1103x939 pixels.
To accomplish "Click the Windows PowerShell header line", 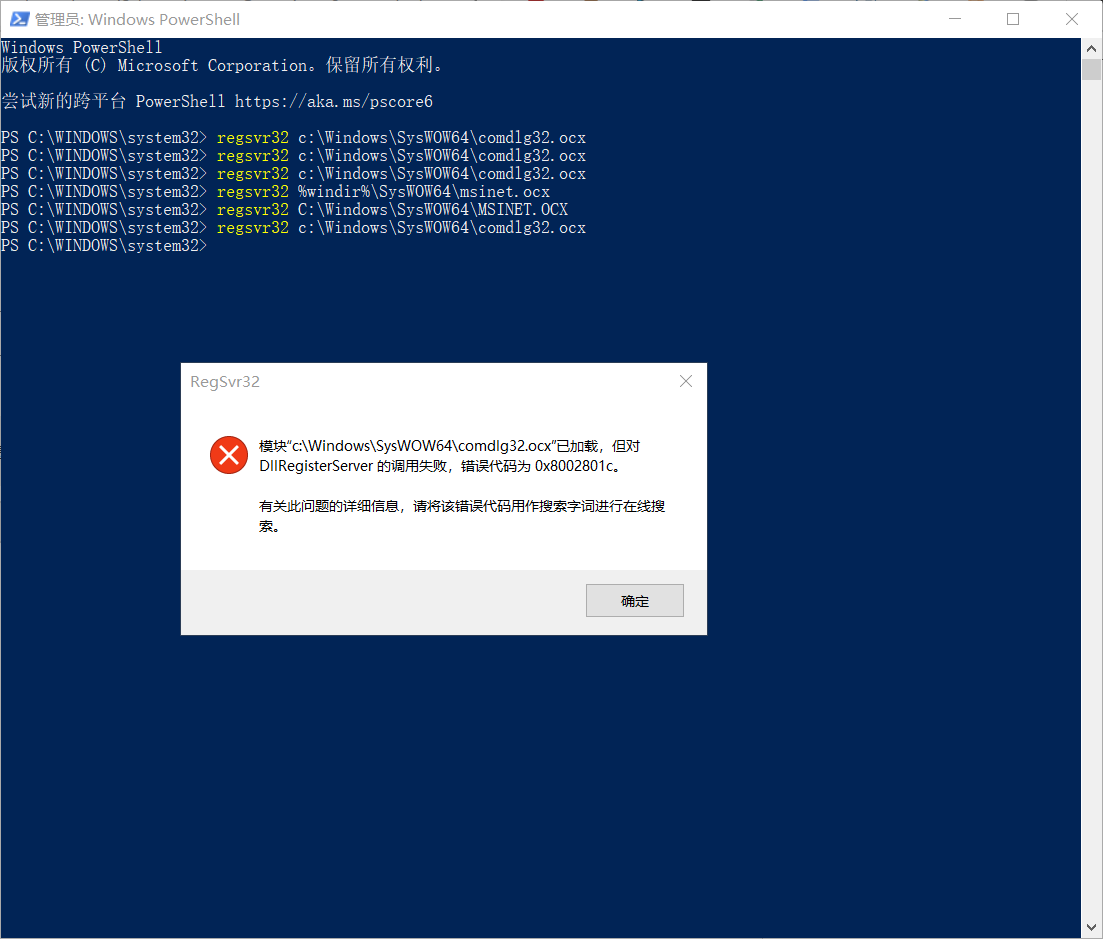I will (82, 47).
